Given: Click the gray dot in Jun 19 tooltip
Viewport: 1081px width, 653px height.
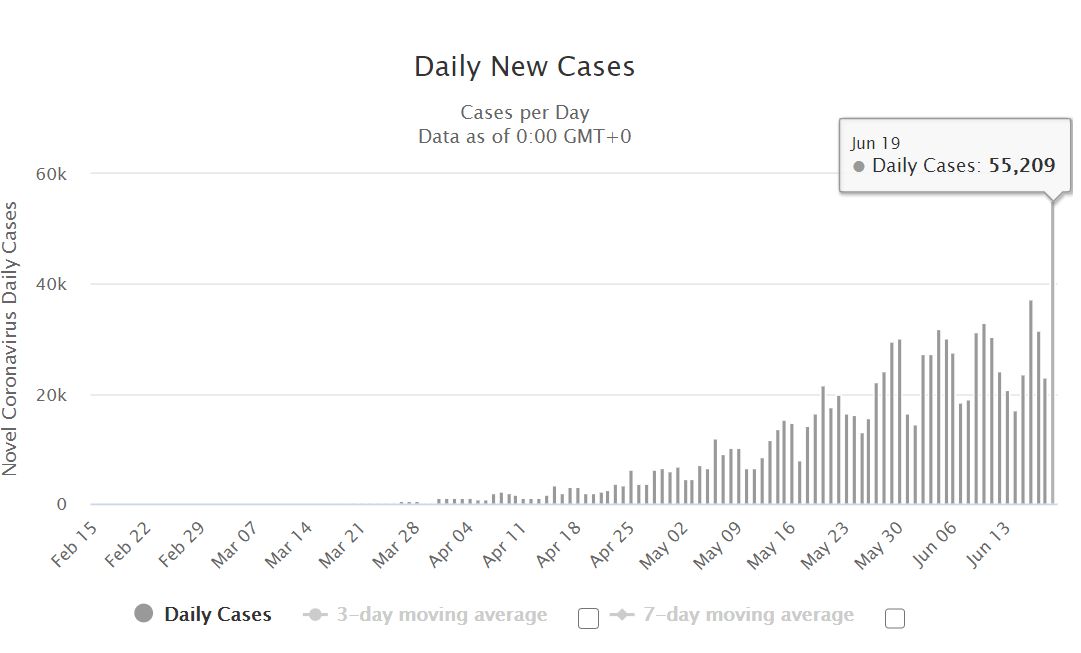Looking at the screenshot, I should (x=858, y=166).
